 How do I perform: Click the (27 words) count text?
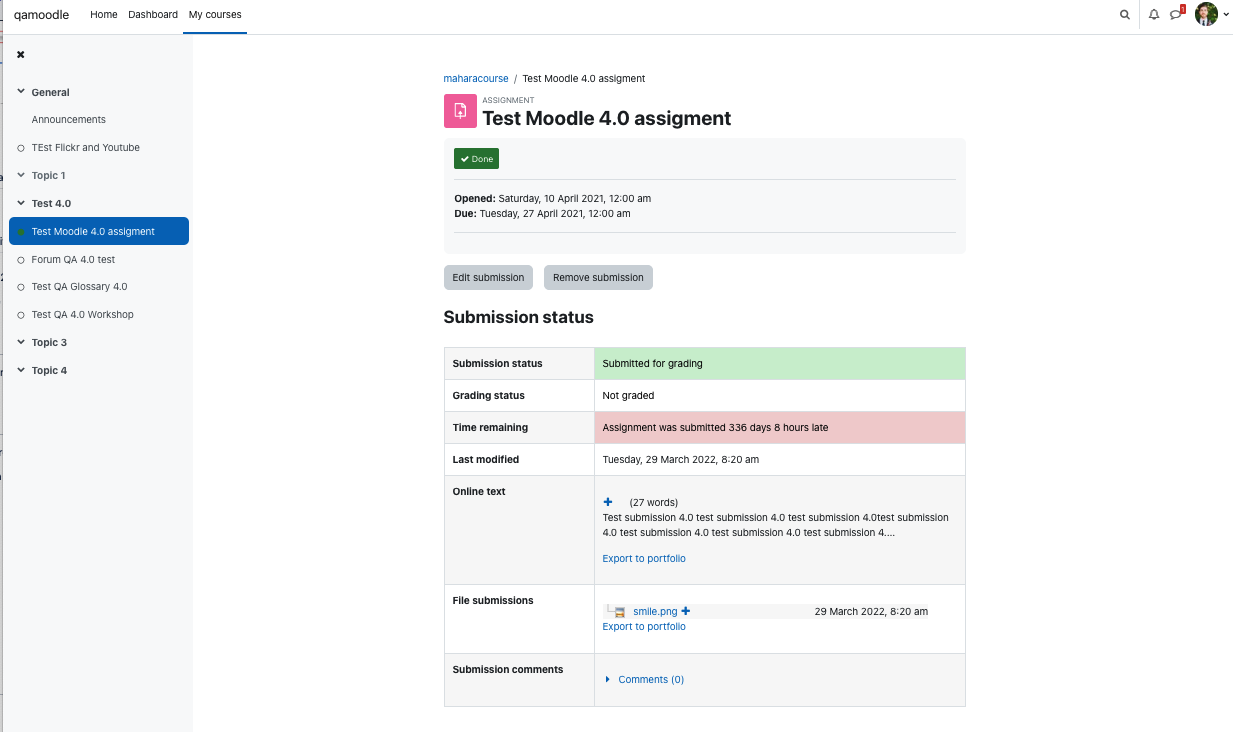click(653, 502)
